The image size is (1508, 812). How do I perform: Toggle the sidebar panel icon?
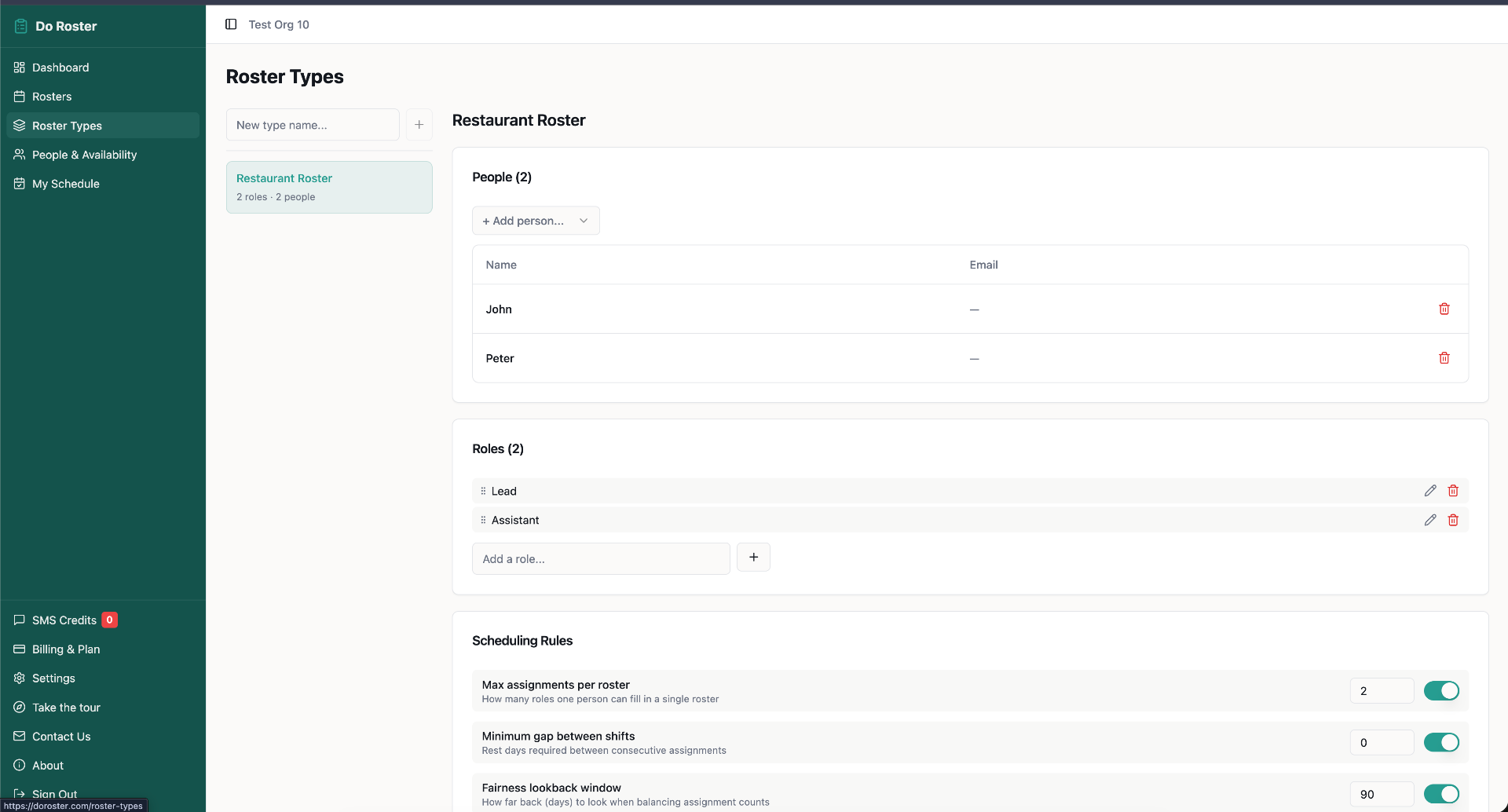click(x=231, y=24)
